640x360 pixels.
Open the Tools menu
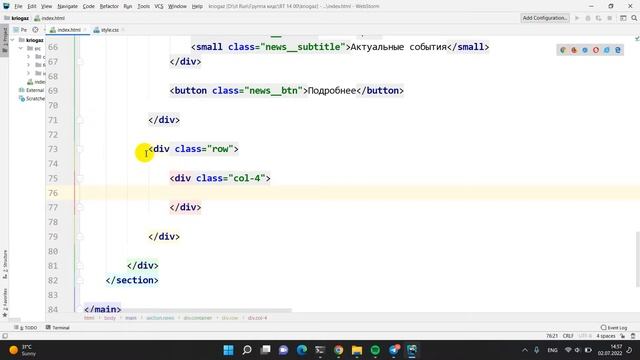143,6
